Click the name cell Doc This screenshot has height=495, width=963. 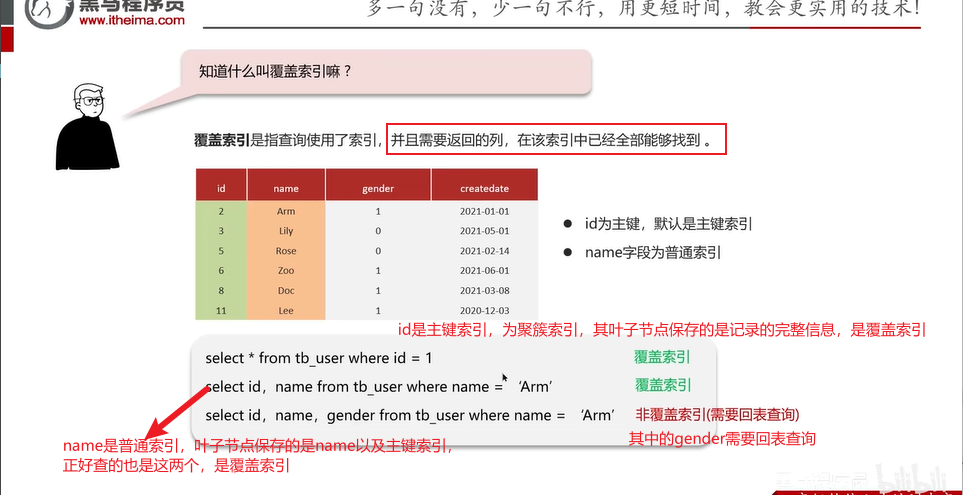286,290
